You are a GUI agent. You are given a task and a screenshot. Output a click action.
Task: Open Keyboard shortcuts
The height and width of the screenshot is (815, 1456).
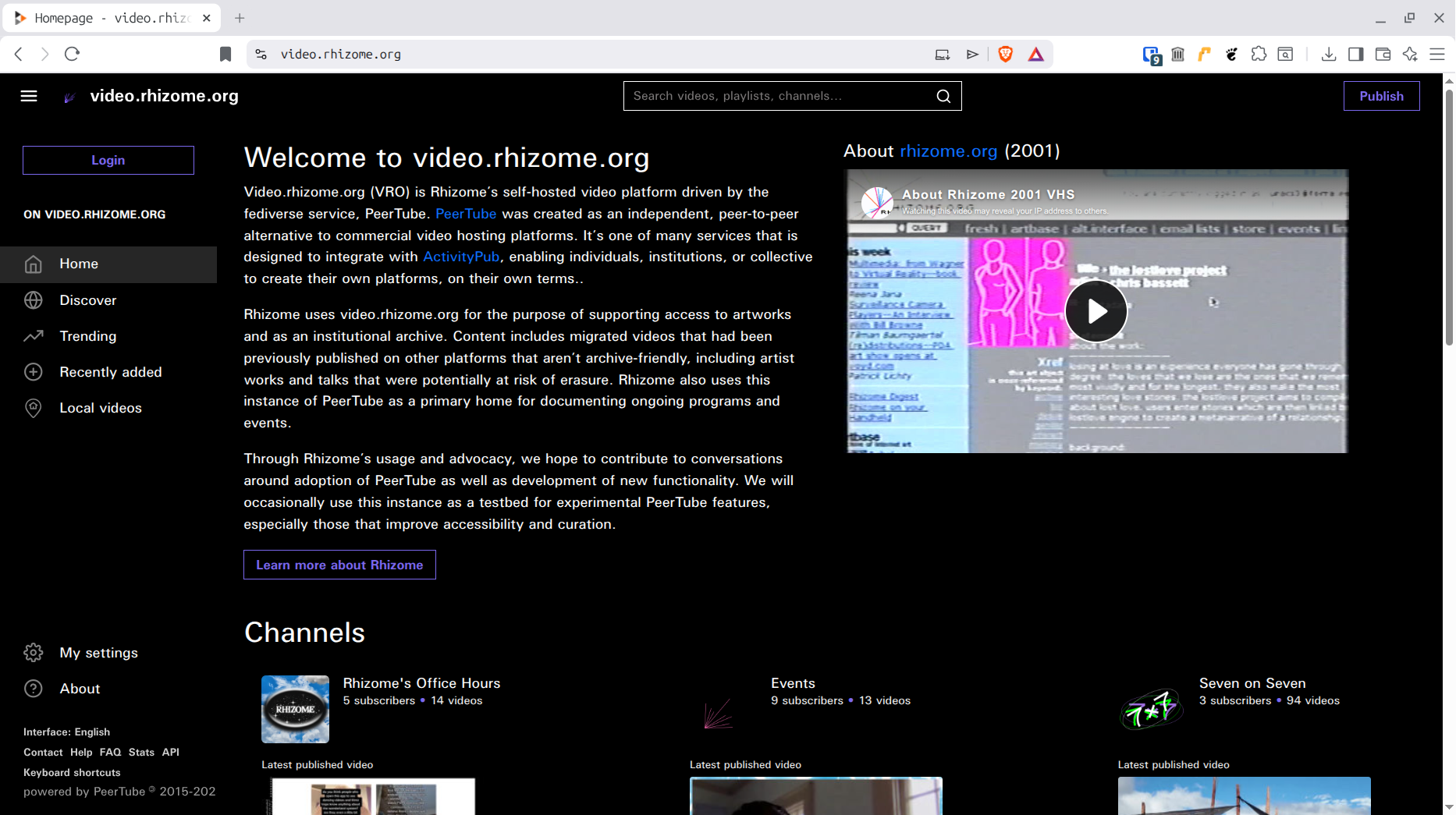click(x=72, y=772)
